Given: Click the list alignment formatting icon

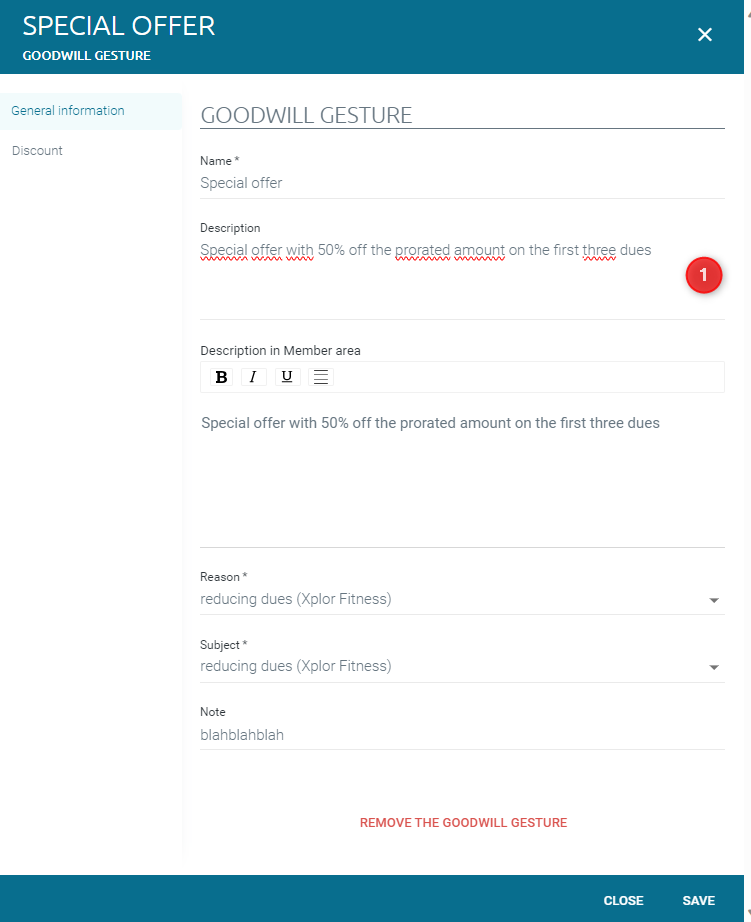Looking at the screenshot, I should (x=320, y=377).
